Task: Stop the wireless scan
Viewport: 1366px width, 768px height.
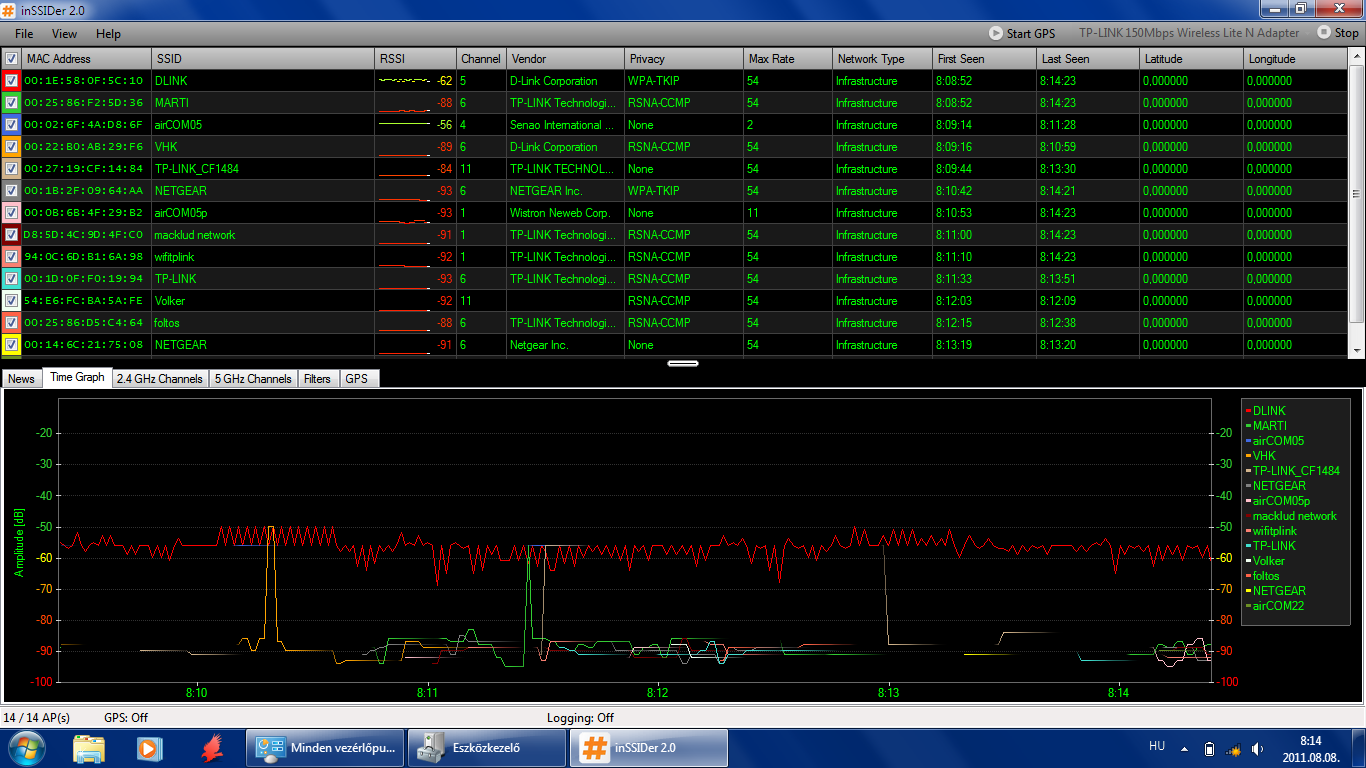Action: (x=1338, y=33)
